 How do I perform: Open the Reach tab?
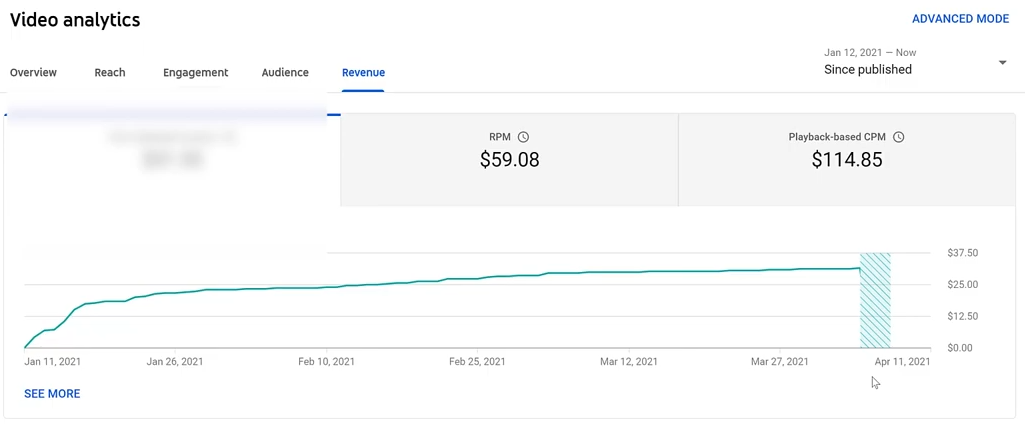pos(110,73)
